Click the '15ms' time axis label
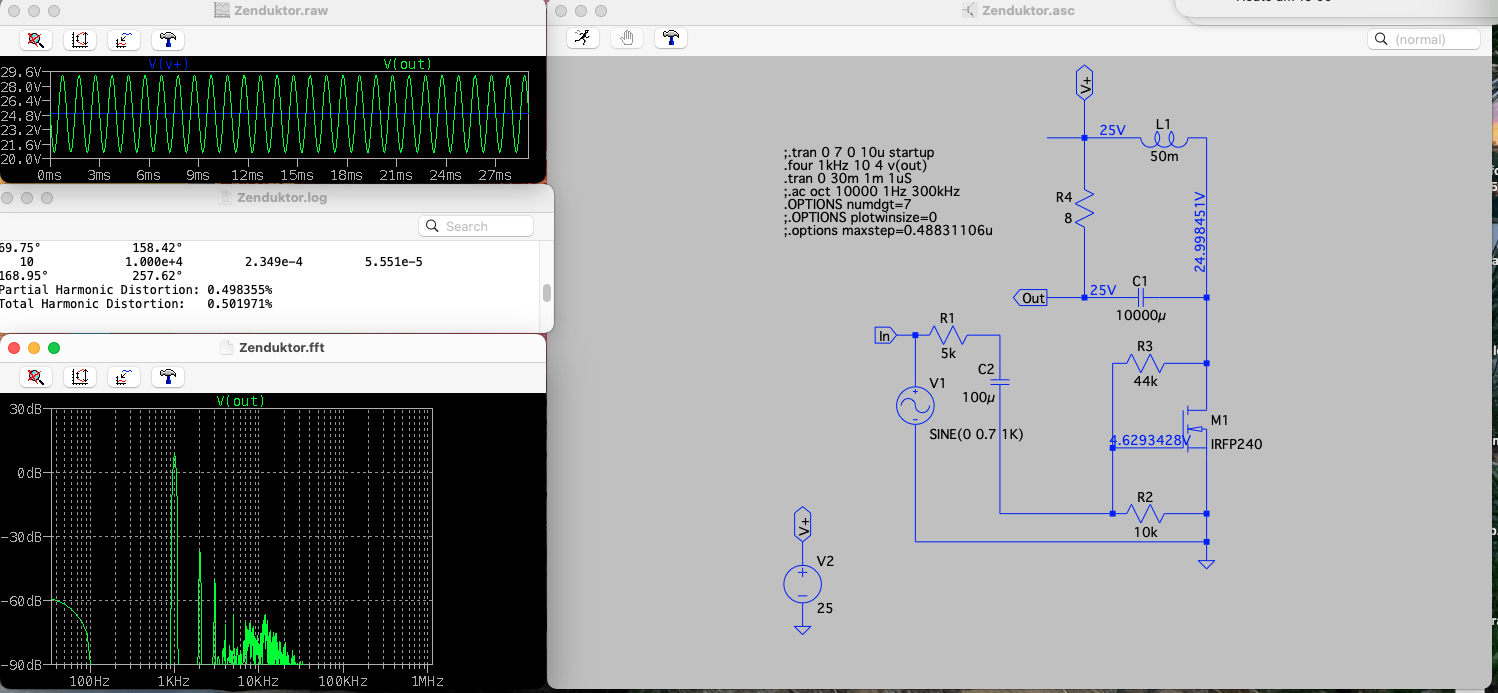This screenshot has width=1498, height=693. pos(298,175)
